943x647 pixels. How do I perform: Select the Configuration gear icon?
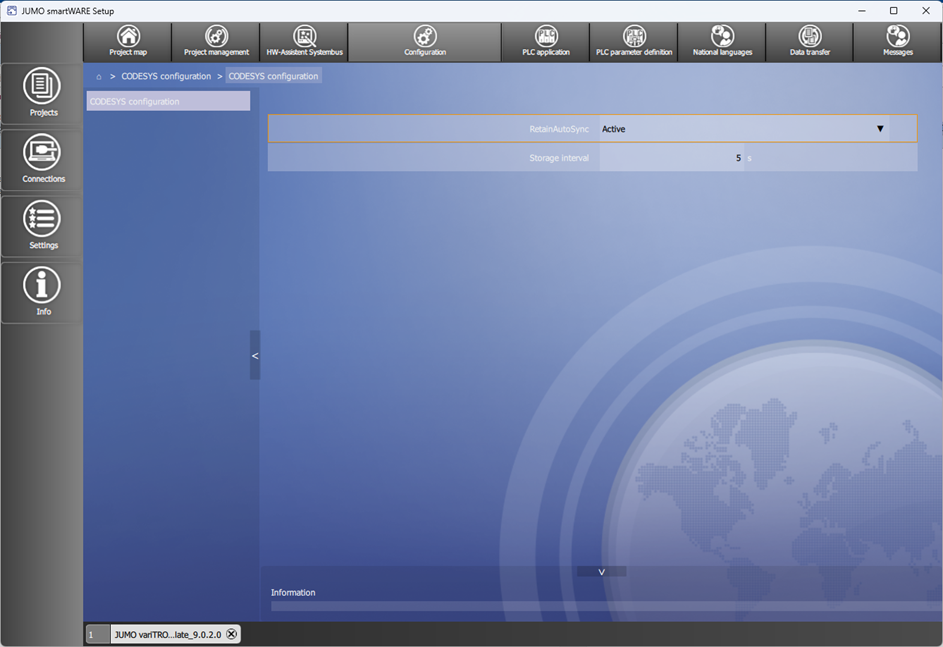pos(425,42)
